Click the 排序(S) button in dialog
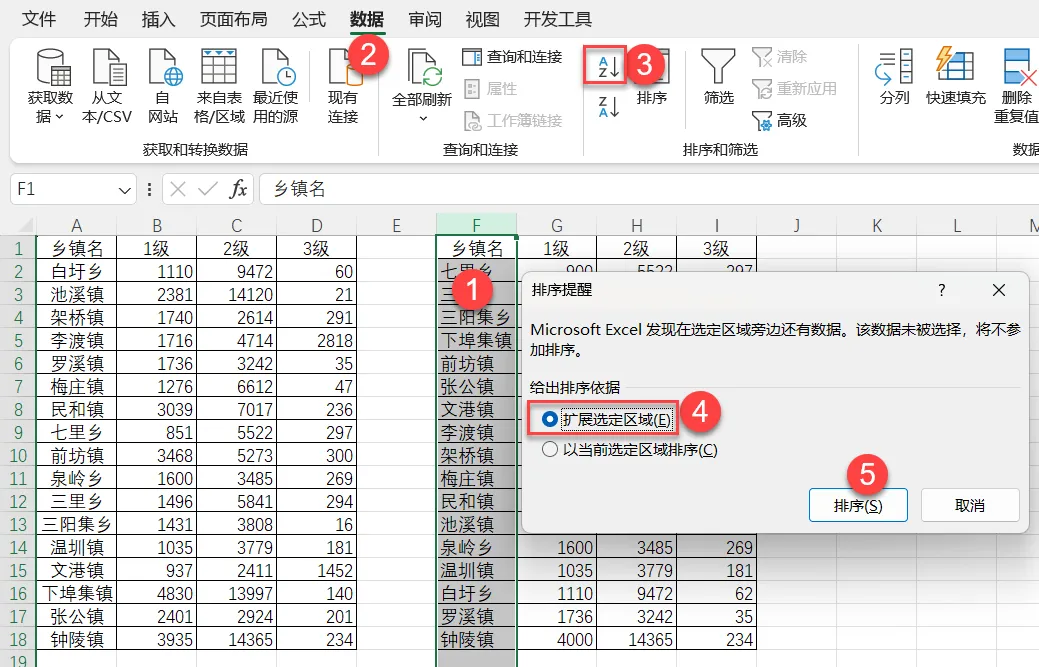Screen dimensions: 1039x667 (x=858, y=505)
